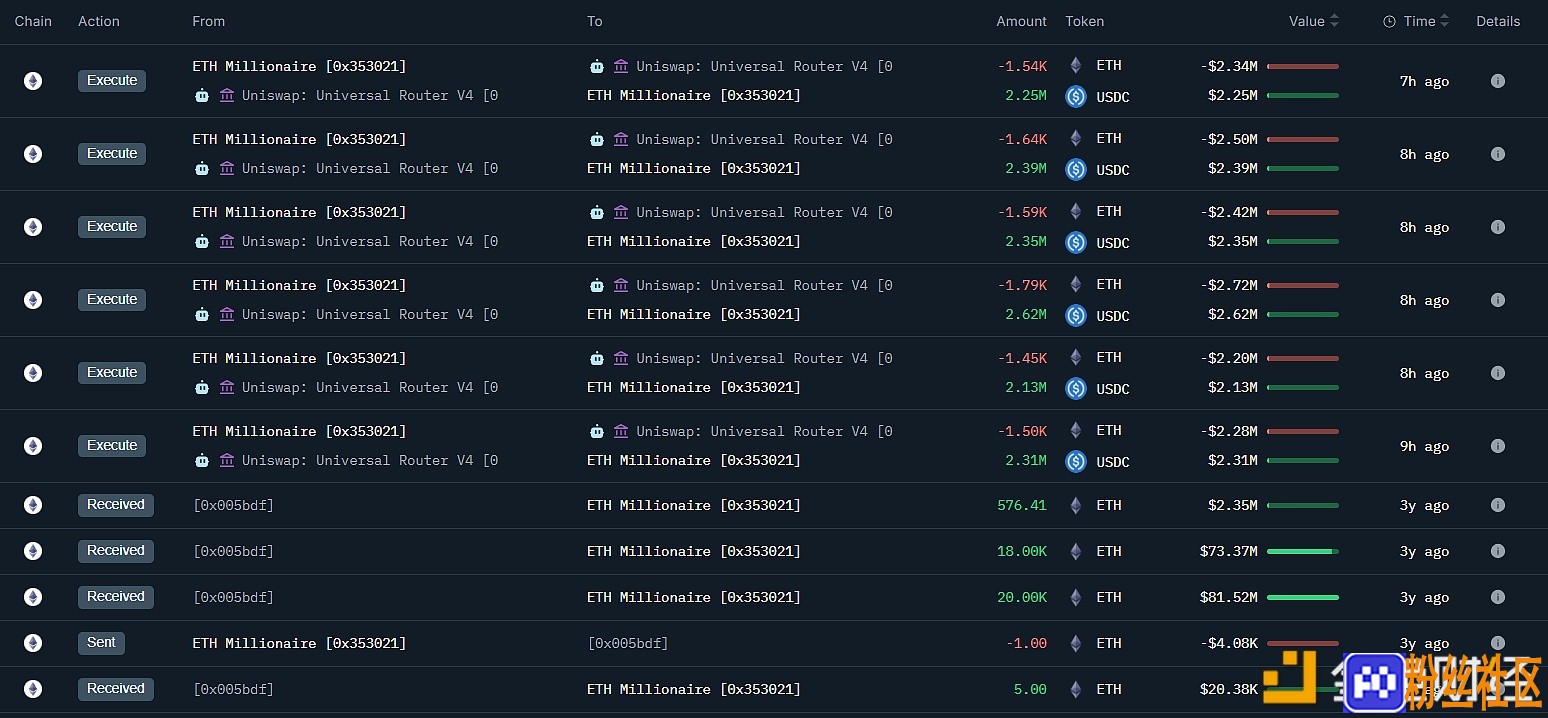Open details info icon for the -$2.50M transaction
This screenshot has width=1548, height=718.
tap(1497, 154)
